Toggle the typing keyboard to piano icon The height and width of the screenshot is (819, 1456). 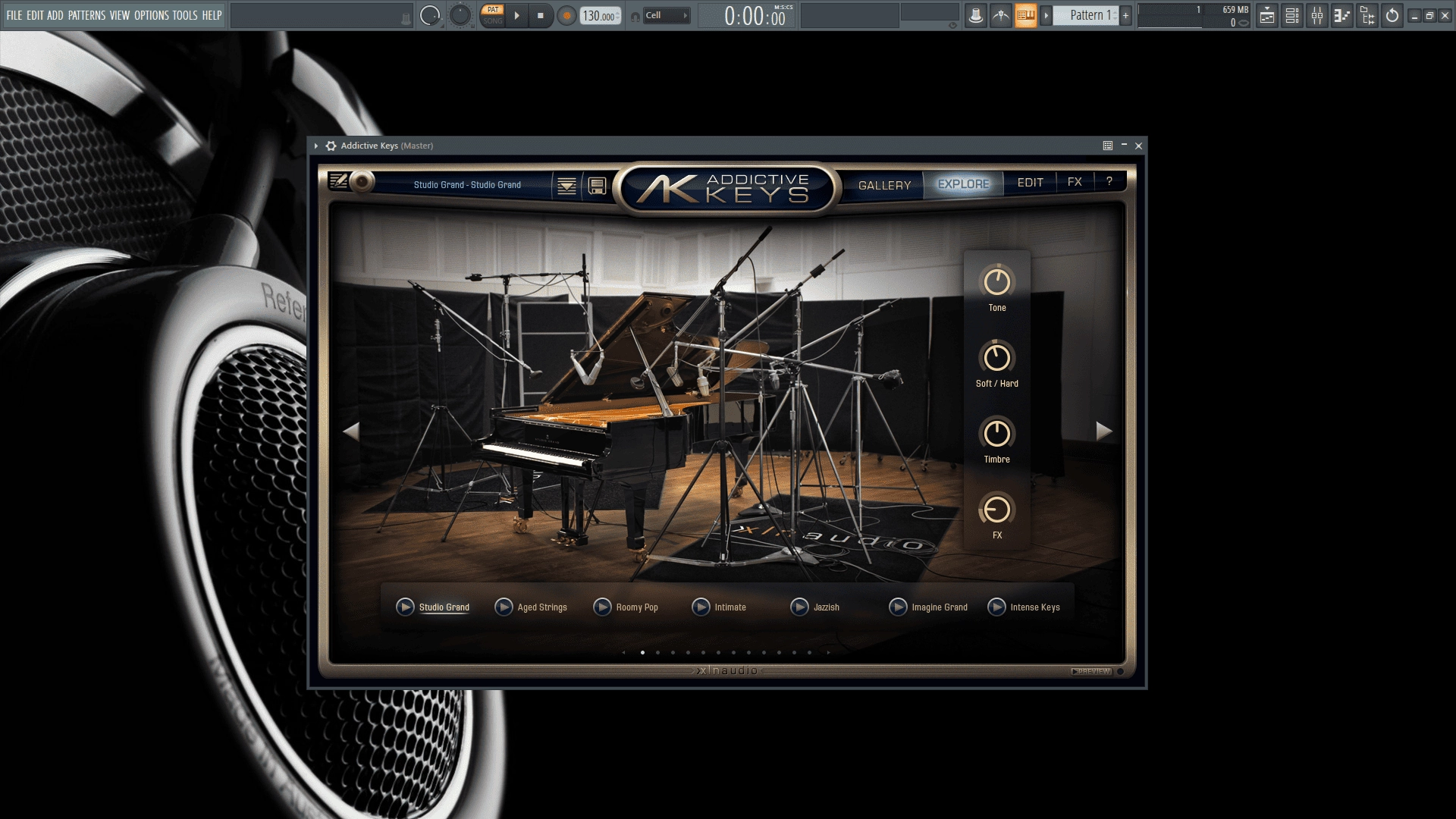pos(1025,15)
